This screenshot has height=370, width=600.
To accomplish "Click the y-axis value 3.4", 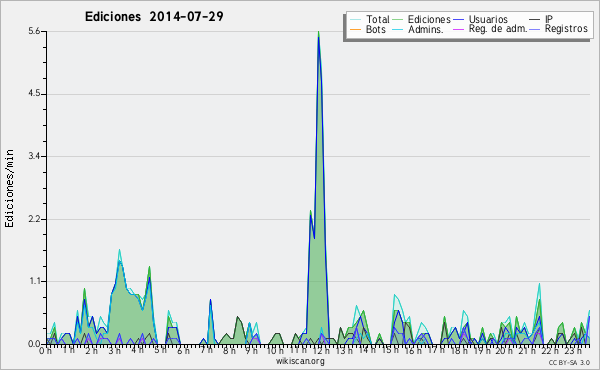I will click(x=34, y=156).
